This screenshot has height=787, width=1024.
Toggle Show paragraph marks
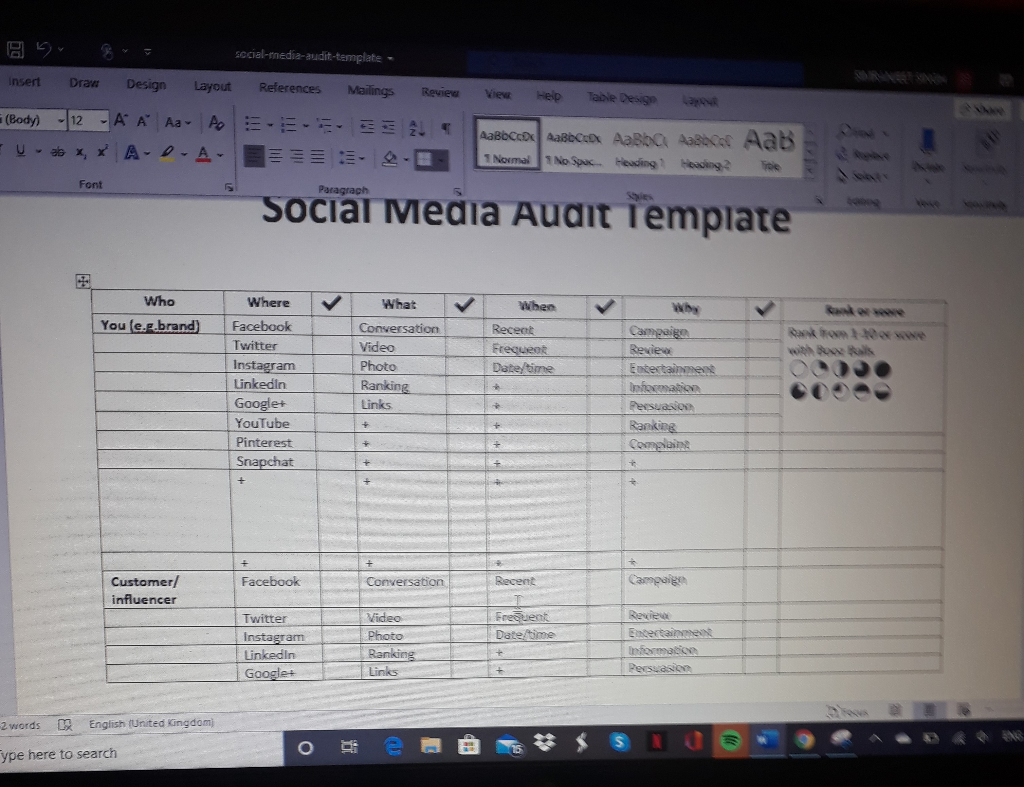tap(446, 129)
